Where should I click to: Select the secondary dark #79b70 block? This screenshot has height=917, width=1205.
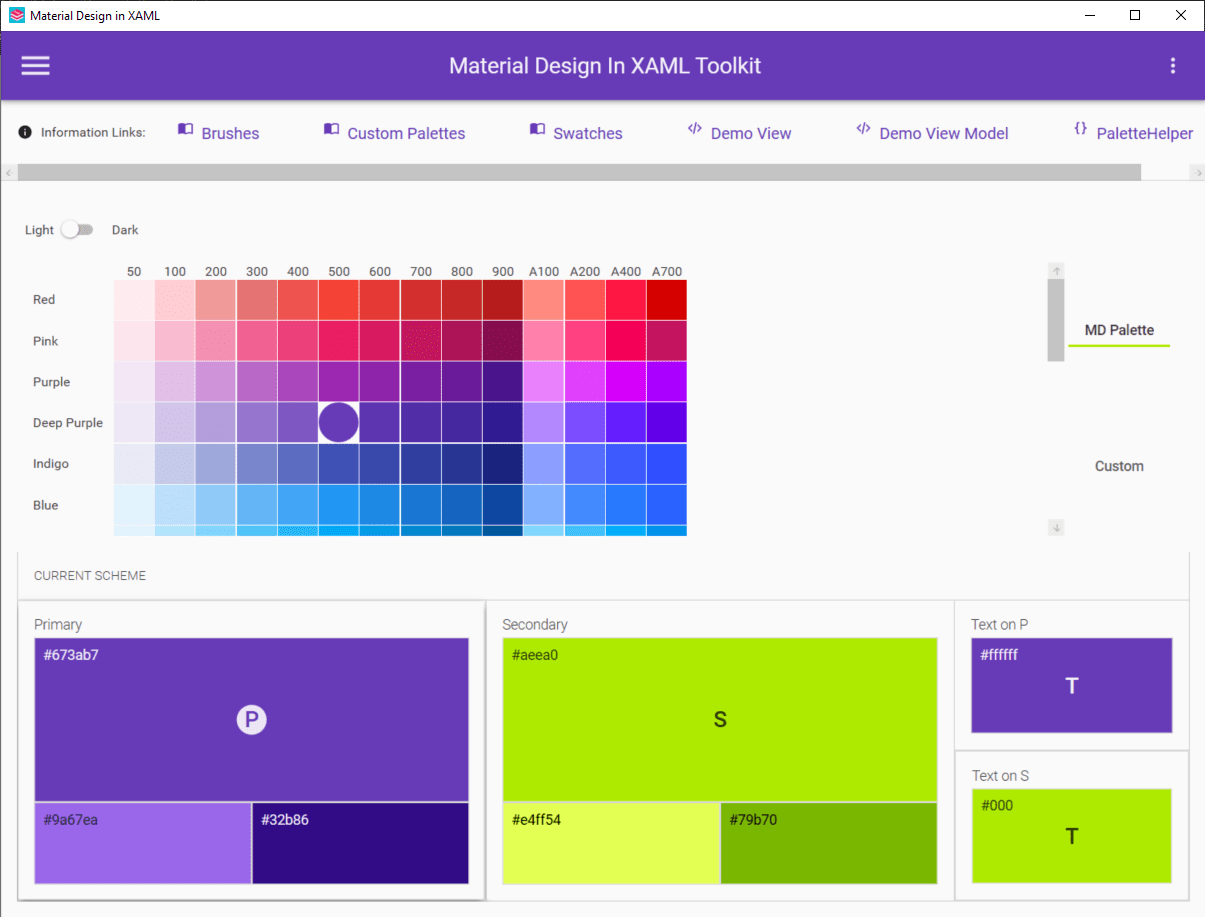pos(829,843)
